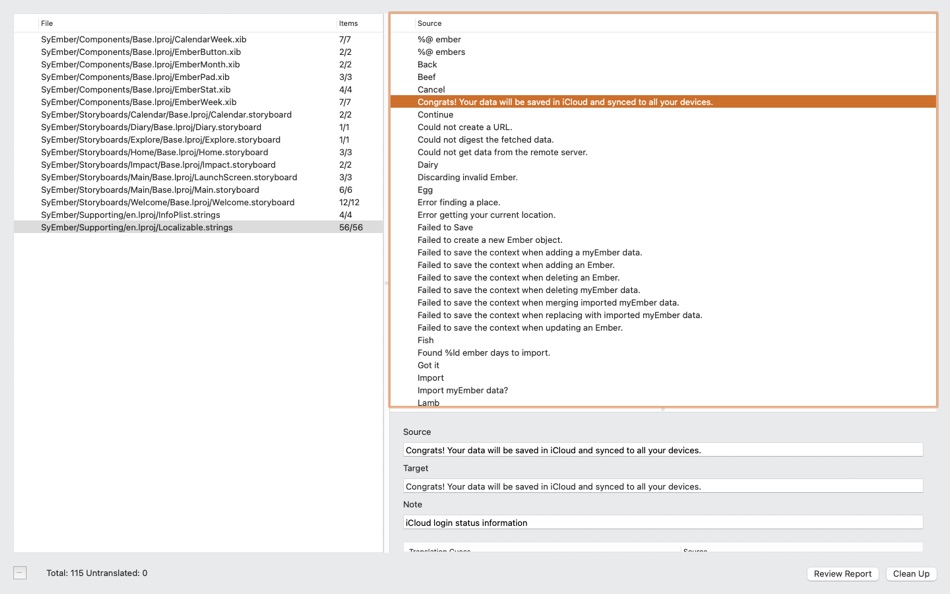Select 'Error getting your current location.' string
The width and height of the screenshot is (950, 594).
click(663, 215)
